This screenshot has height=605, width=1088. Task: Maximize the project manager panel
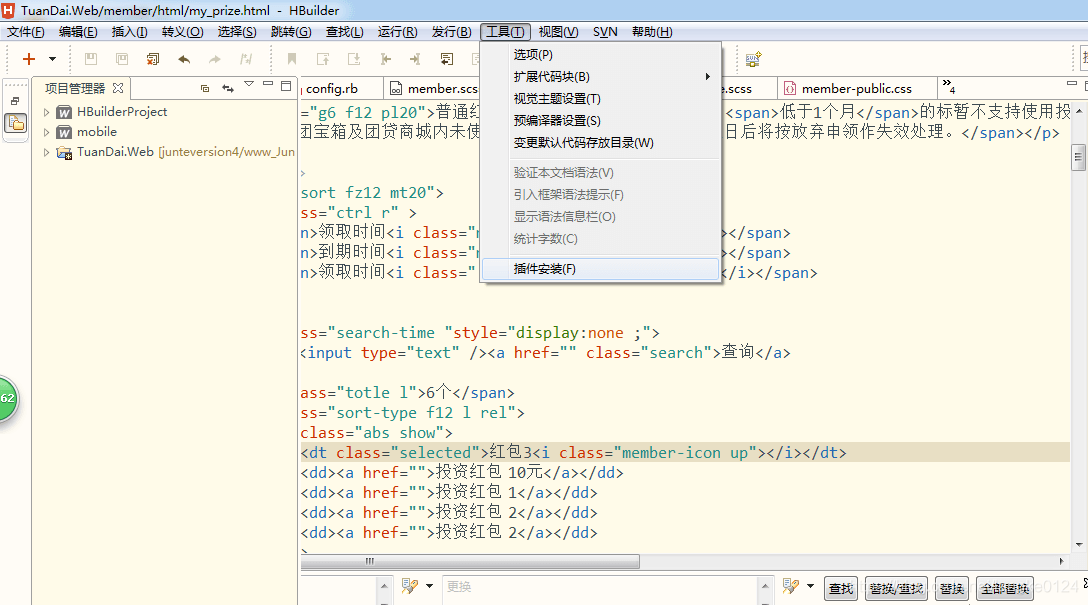(286, 86)
